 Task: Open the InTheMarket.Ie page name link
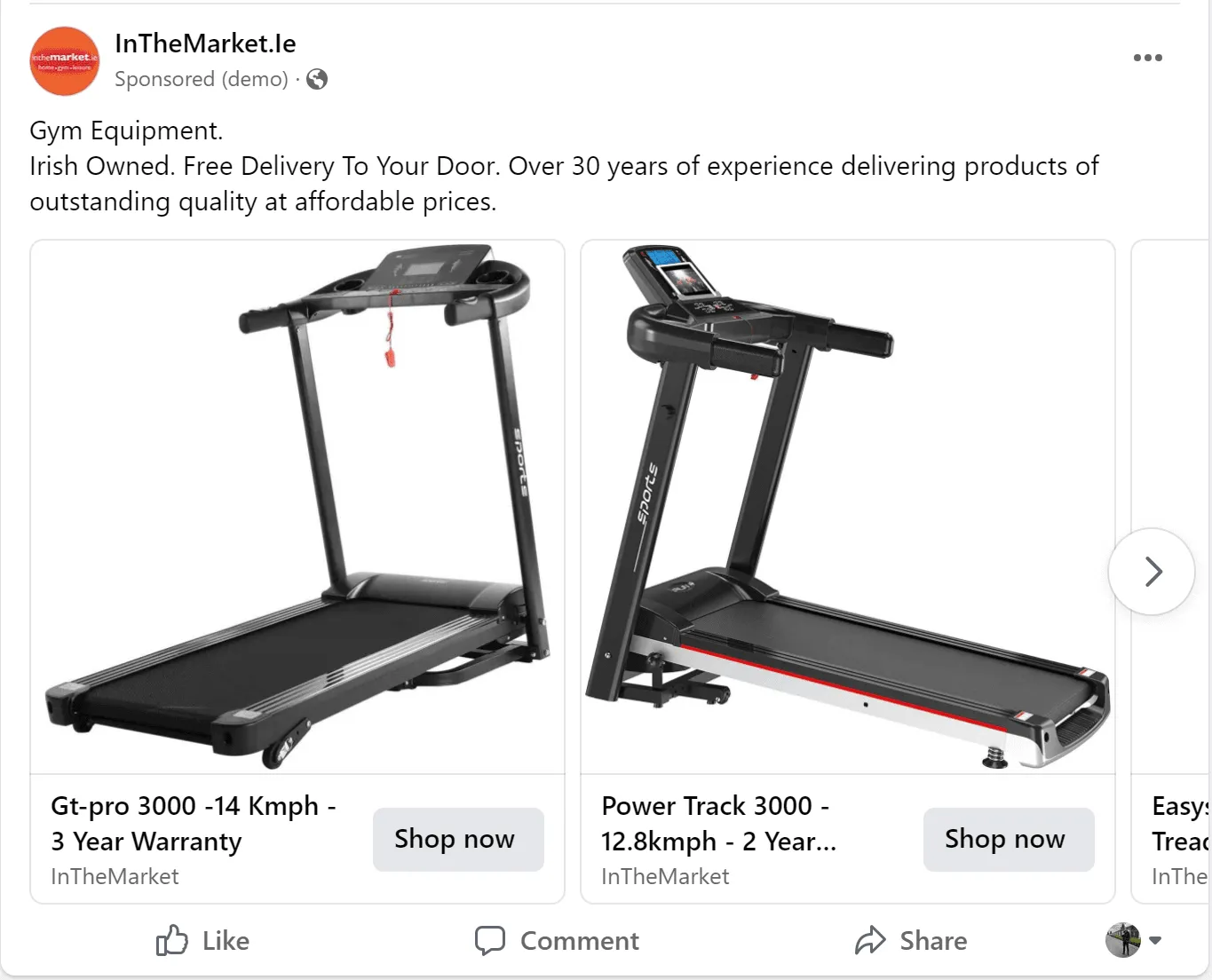coord(205,43)
